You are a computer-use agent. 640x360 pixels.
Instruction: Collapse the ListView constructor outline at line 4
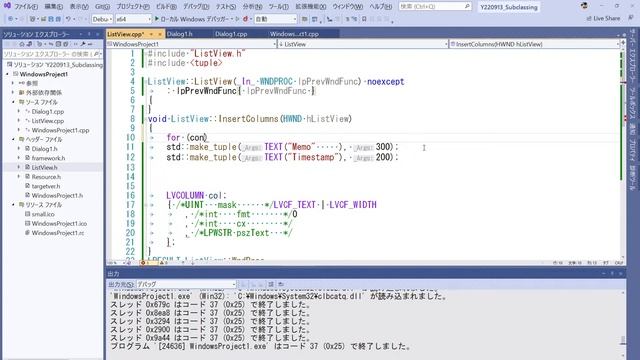coord(145,82)
